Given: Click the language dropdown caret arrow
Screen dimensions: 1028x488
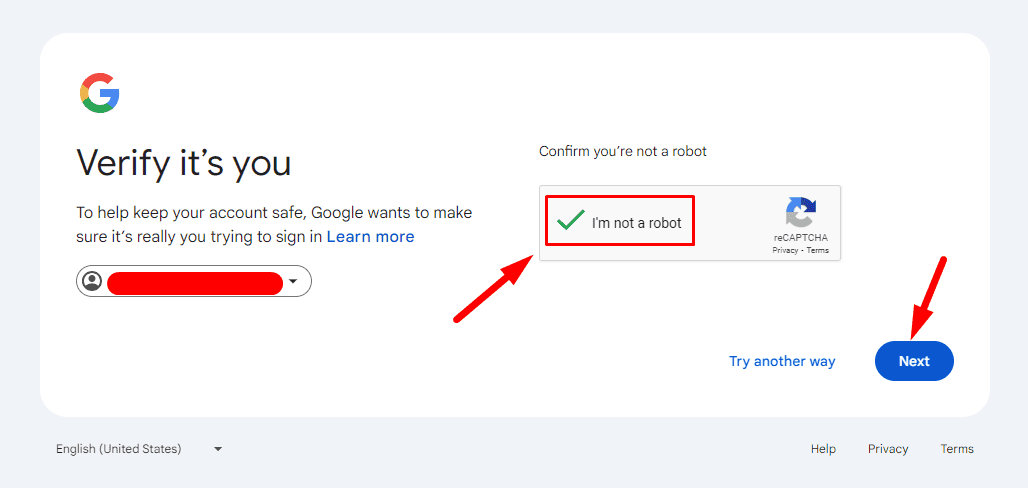Looking at the screenshot, I should [218, 449].
